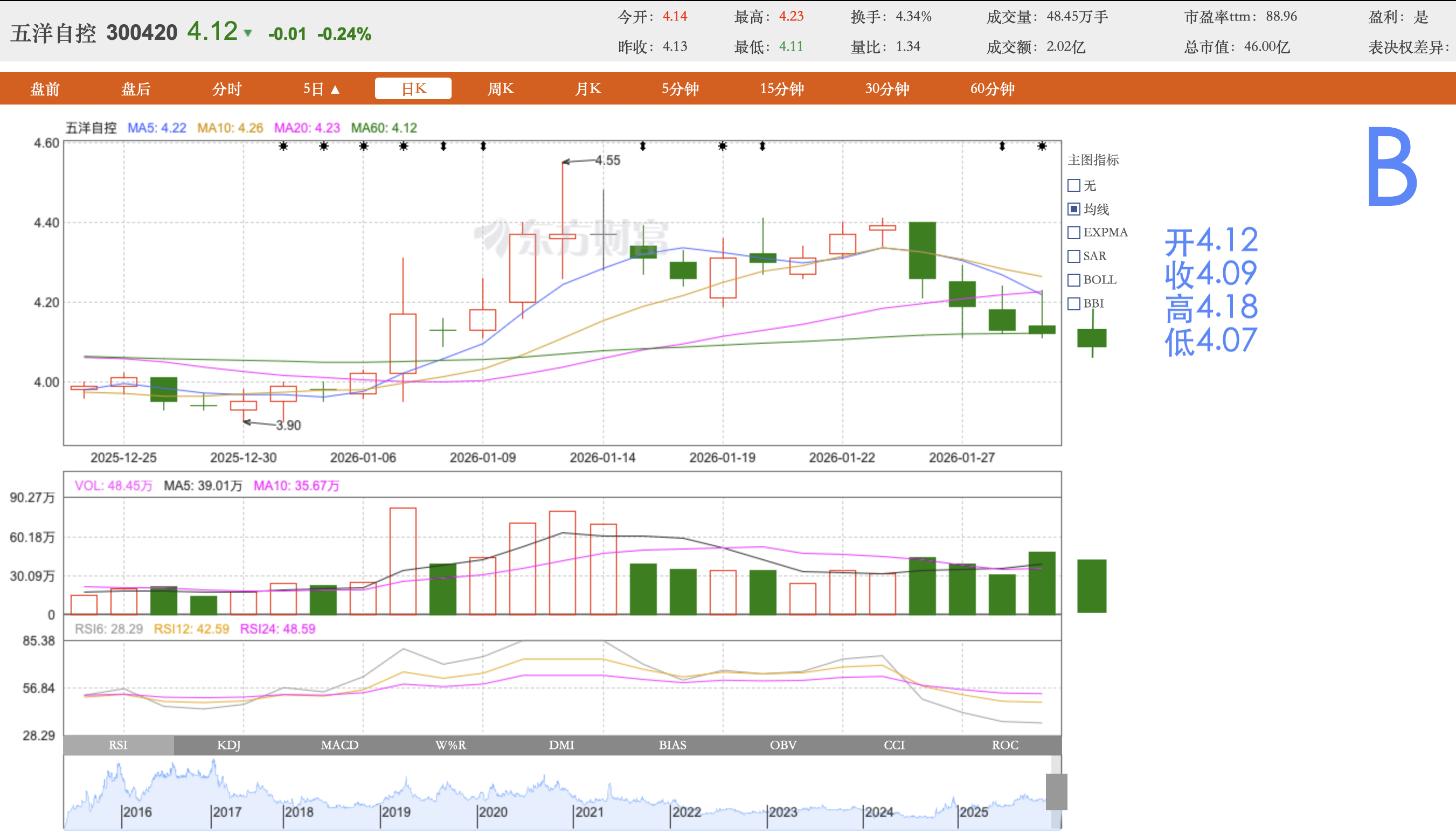The width and height of the screenshot is (1456, 834).
Task: Click the large green candlestick near 2026-01-26
Action: pos(922,251)
